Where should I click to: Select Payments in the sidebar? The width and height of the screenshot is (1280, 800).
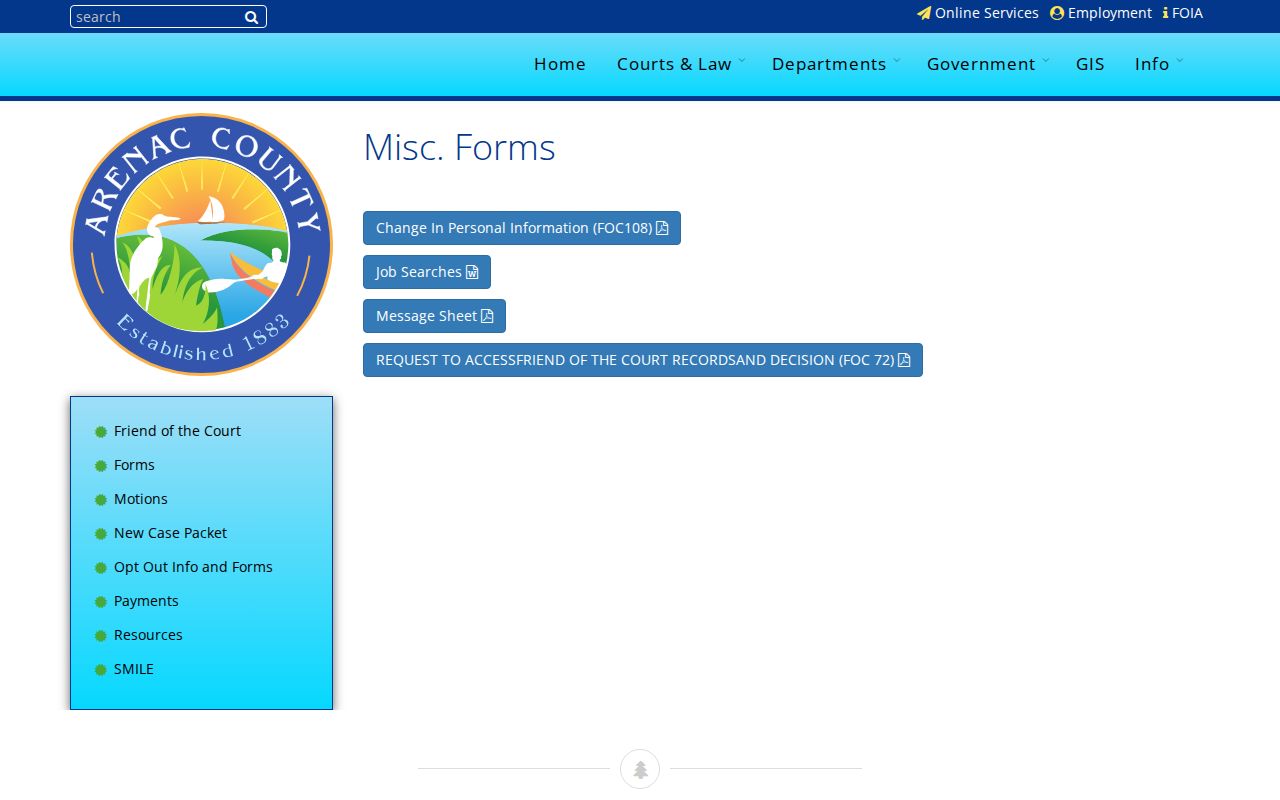click(146, 601)
